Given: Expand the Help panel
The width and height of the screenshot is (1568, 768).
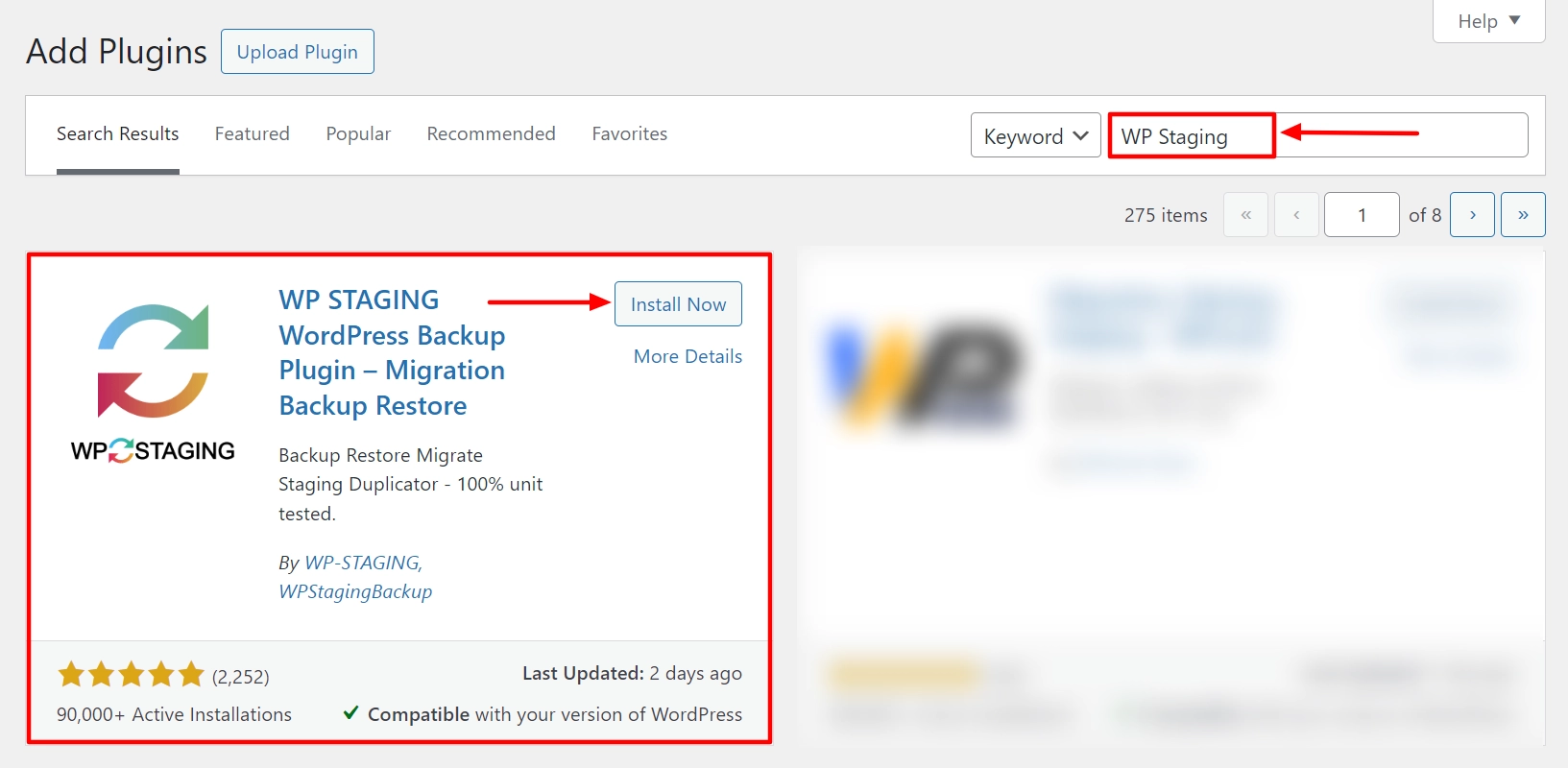Looking at the screenshot, I should pyautogui.click(x=1488, y=21).
